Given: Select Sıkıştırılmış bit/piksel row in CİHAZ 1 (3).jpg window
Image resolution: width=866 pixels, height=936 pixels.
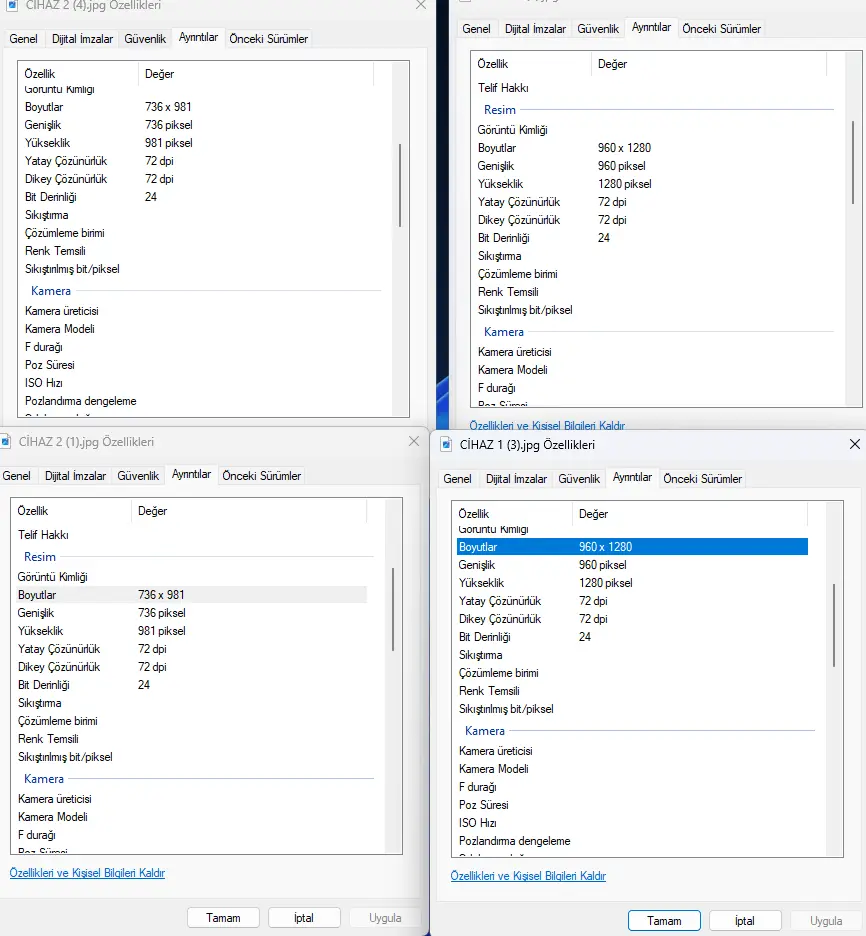Looking at the screenshot, I should (632, 709).
